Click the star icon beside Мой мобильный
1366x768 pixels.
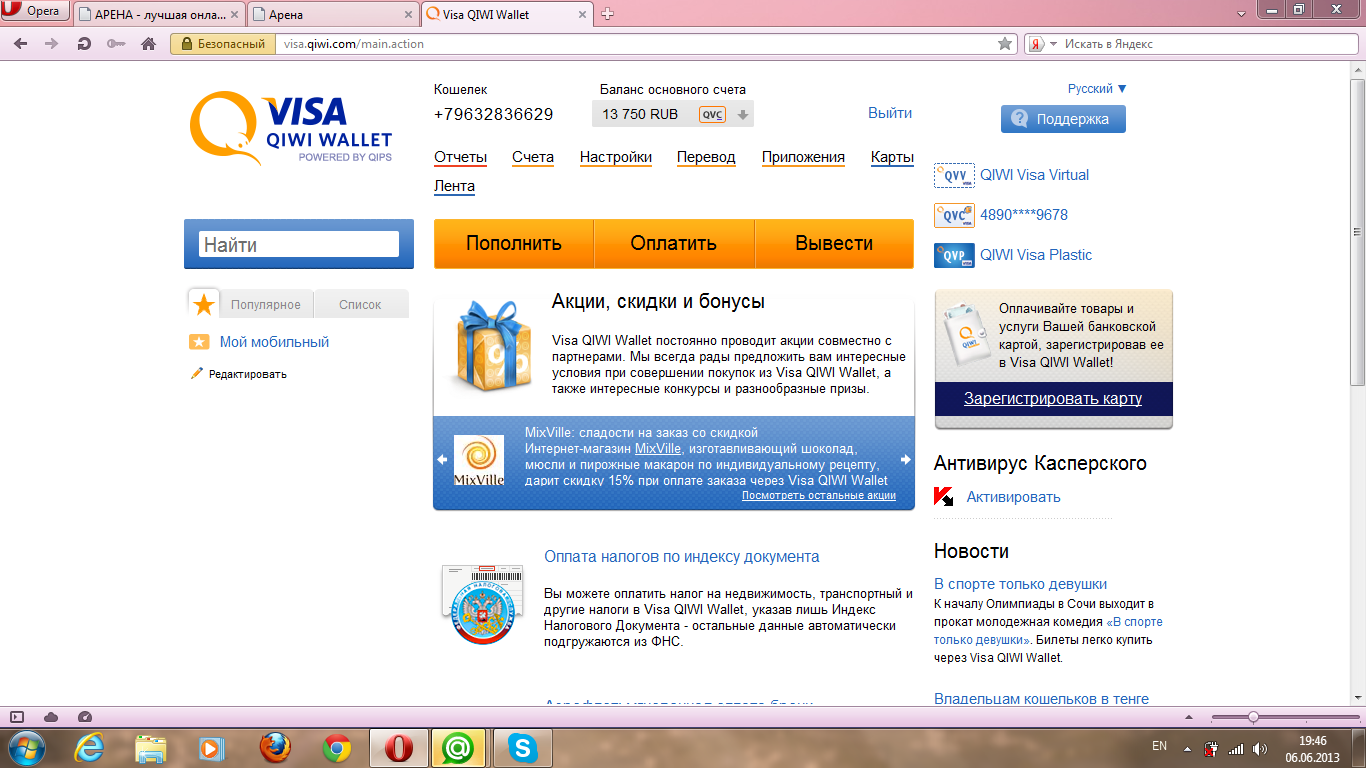[199, 342]
